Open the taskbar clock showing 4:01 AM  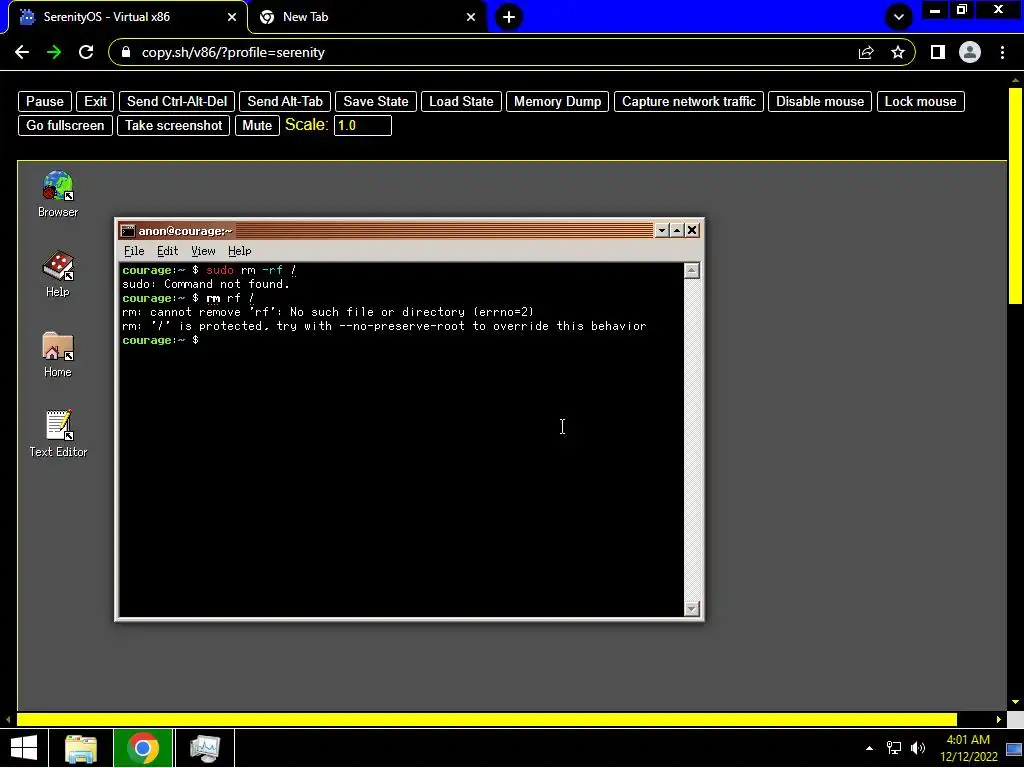(x=968, y=748)
